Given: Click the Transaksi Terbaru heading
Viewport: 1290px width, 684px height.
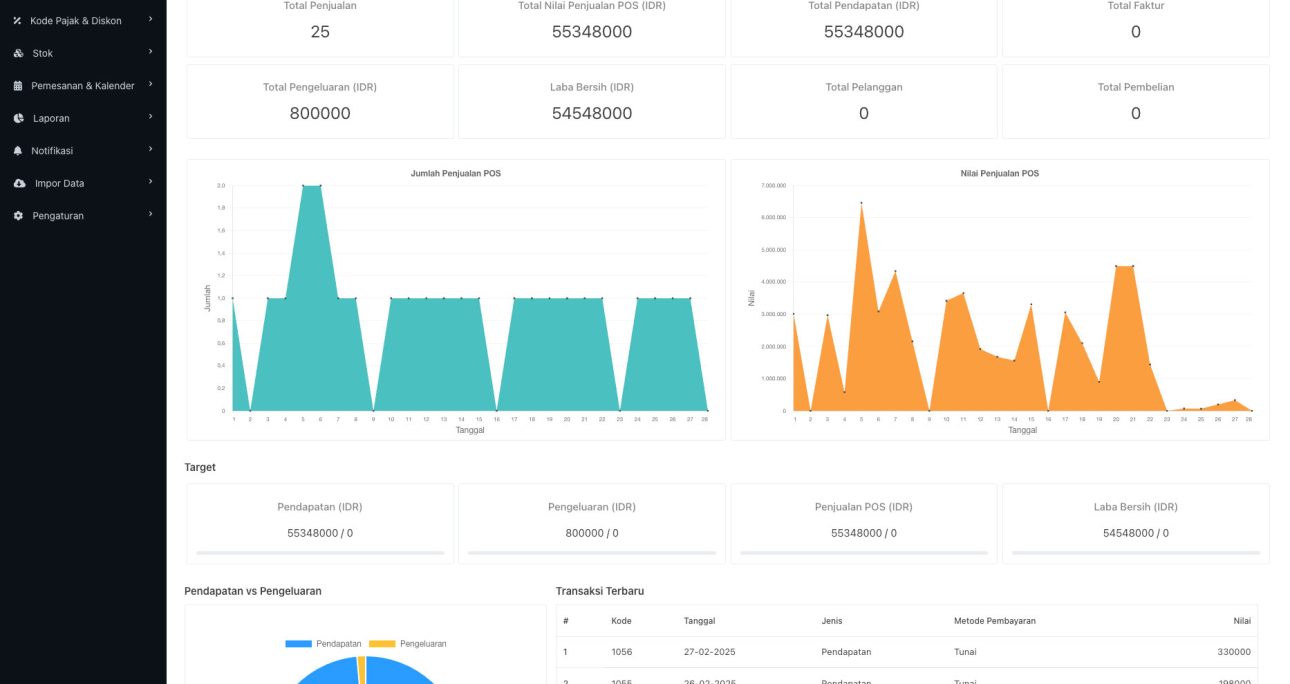Looking at the screenshot, I should click(600, 591).
